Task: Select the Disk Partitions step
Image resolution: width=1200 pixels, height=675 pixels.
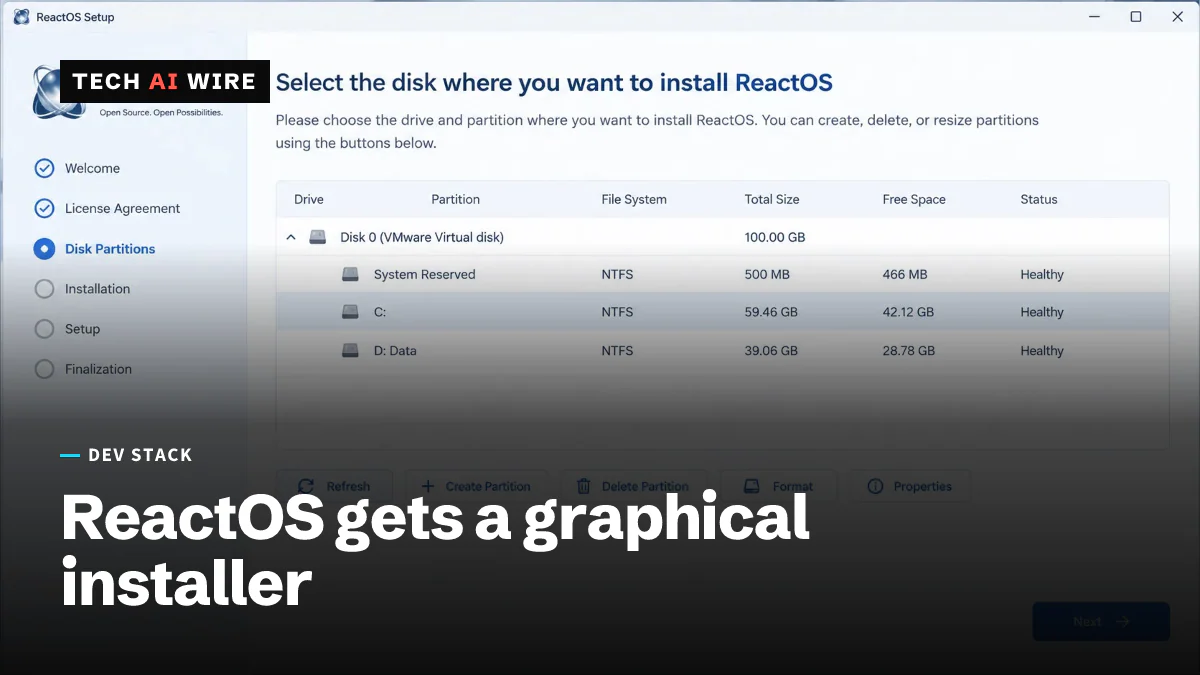Action: [x=95, y=249]
